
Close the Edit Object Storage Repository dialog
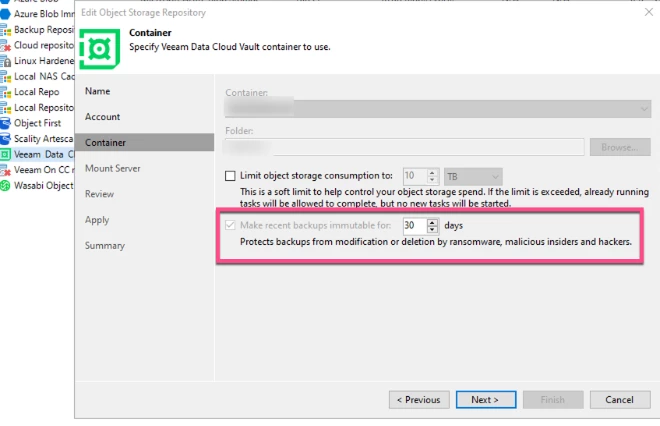[x=649, y=12]
